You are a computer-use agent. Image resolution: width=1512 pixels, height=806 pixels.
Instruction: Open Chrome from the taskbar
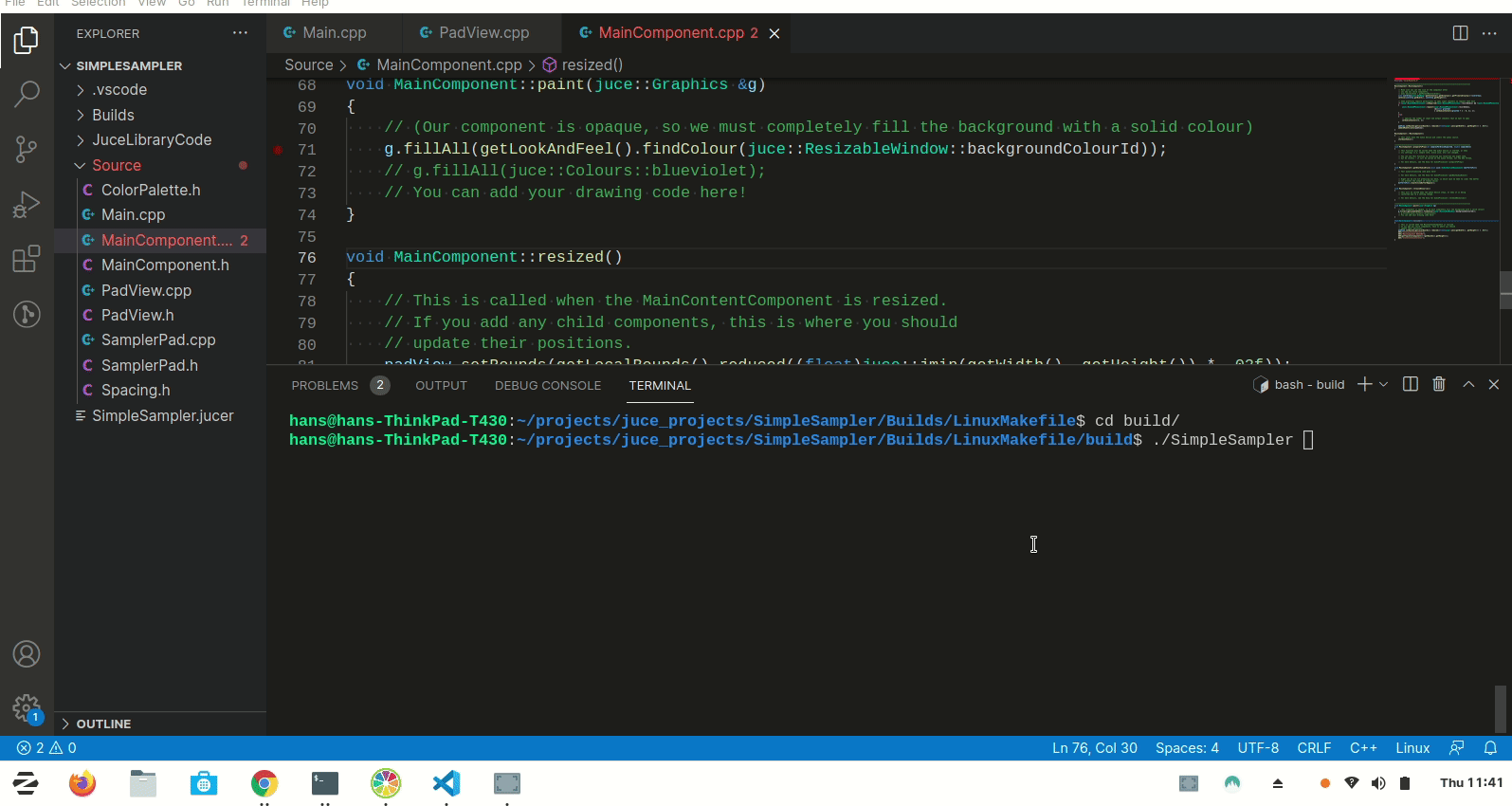coord(264,783)
